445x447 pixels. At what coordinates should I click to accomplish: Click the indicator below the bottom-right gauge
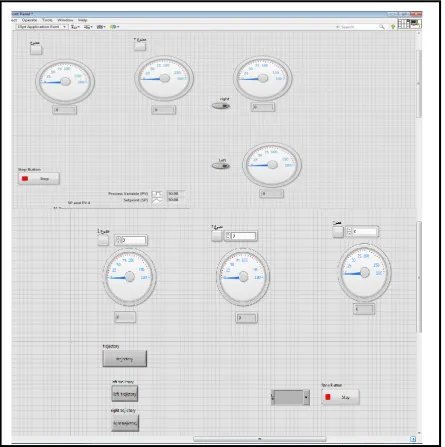(x=364, y=309)
